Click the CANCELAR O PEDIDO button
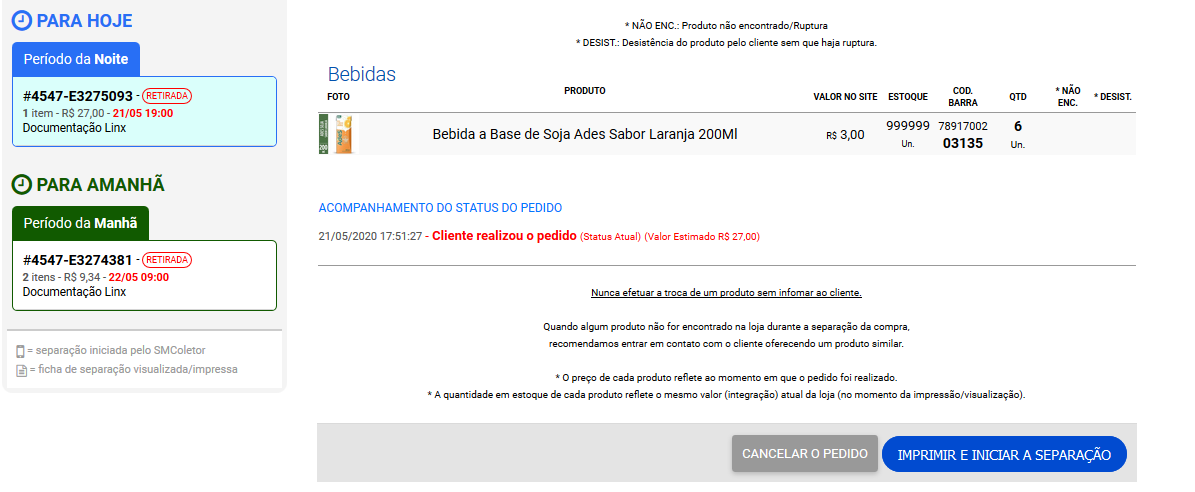Screen dimensions: 1195x492 805,454
